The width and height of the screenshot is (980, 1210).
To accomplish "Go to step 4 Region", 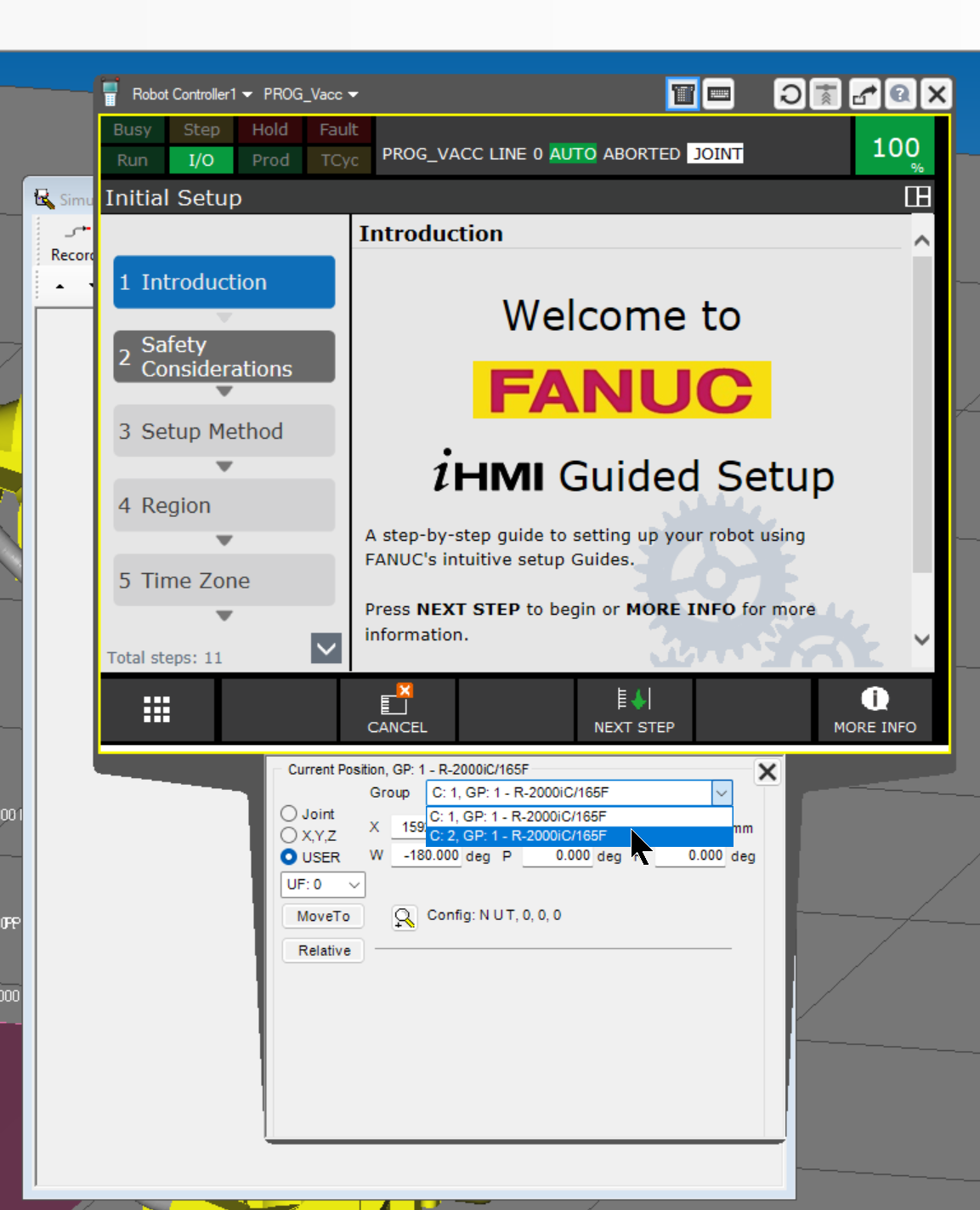I will point(224,506).
